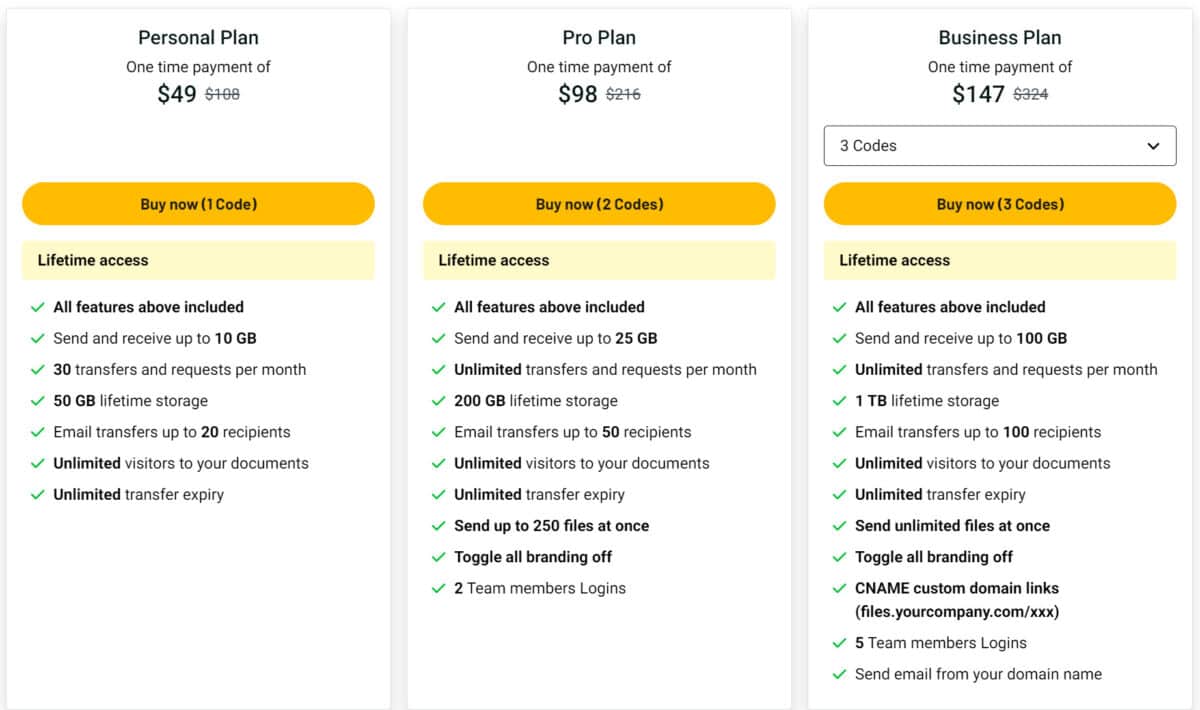Open the 3 Codes dropdown

(1000, 145)
